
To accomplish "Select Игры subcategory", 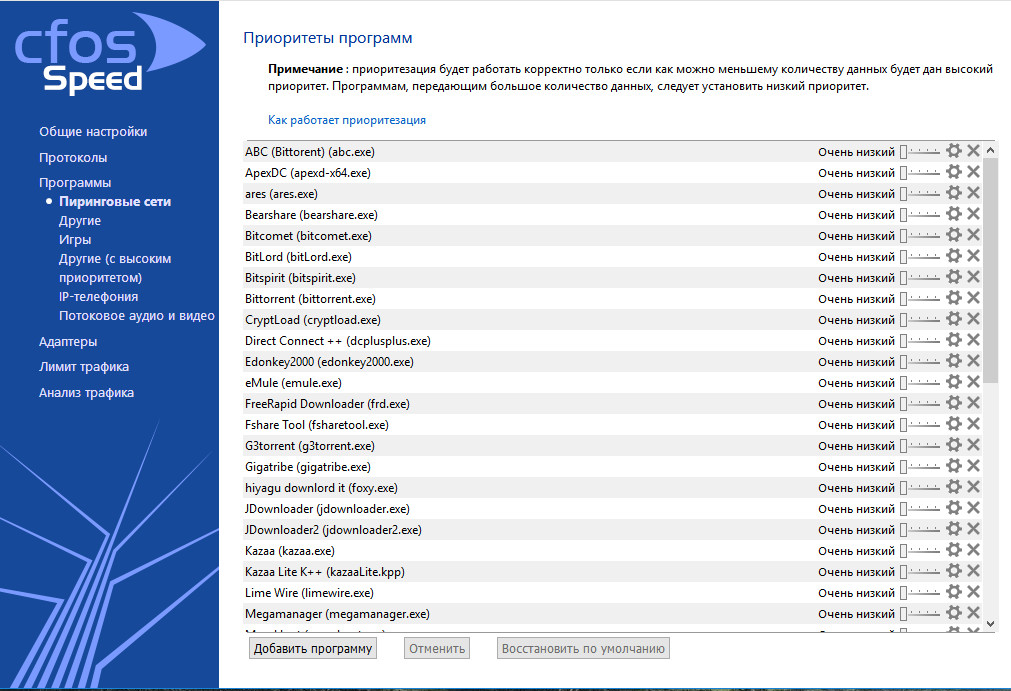I will (75, 239).
